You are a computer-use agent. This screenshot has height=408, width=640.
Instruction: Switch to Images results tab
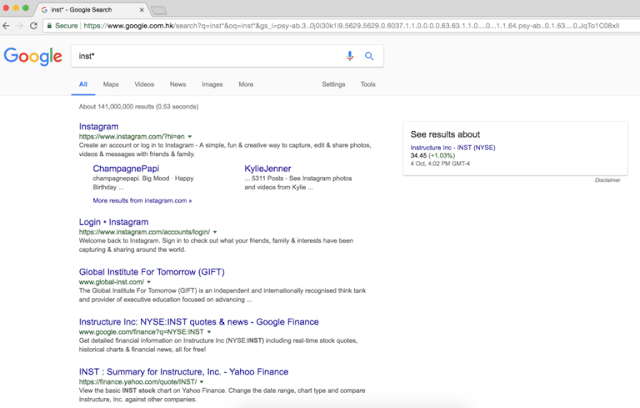point(212,84)
